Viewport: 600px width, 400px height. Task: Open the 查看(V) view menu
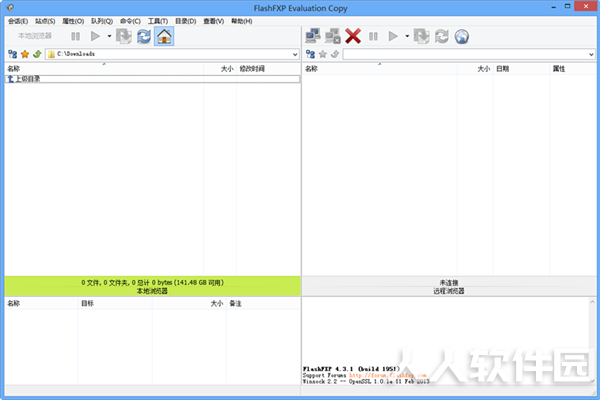pos(214,21)
